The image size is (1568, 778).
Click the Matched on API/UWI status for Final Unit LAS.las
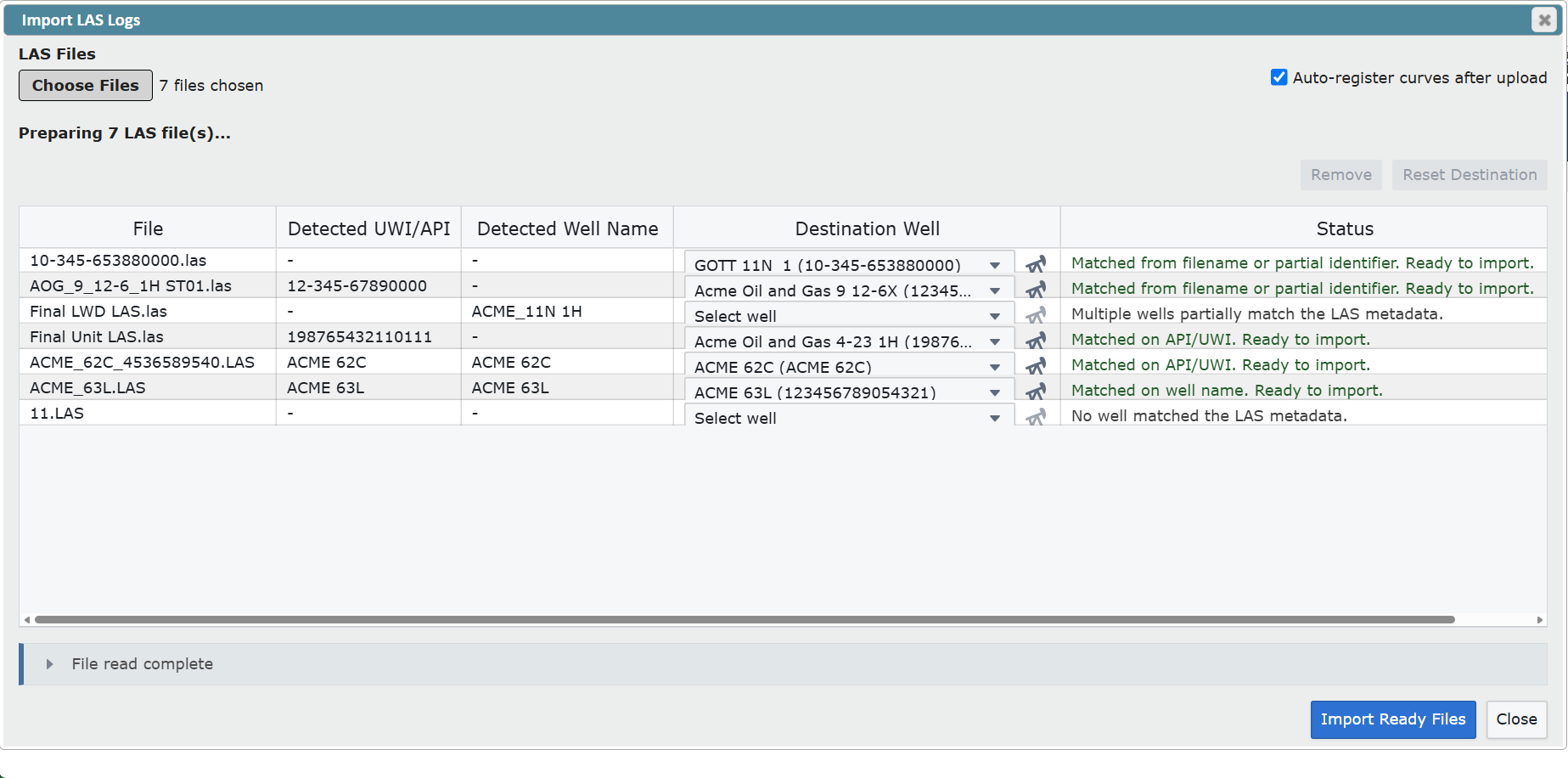point(1220,340)
